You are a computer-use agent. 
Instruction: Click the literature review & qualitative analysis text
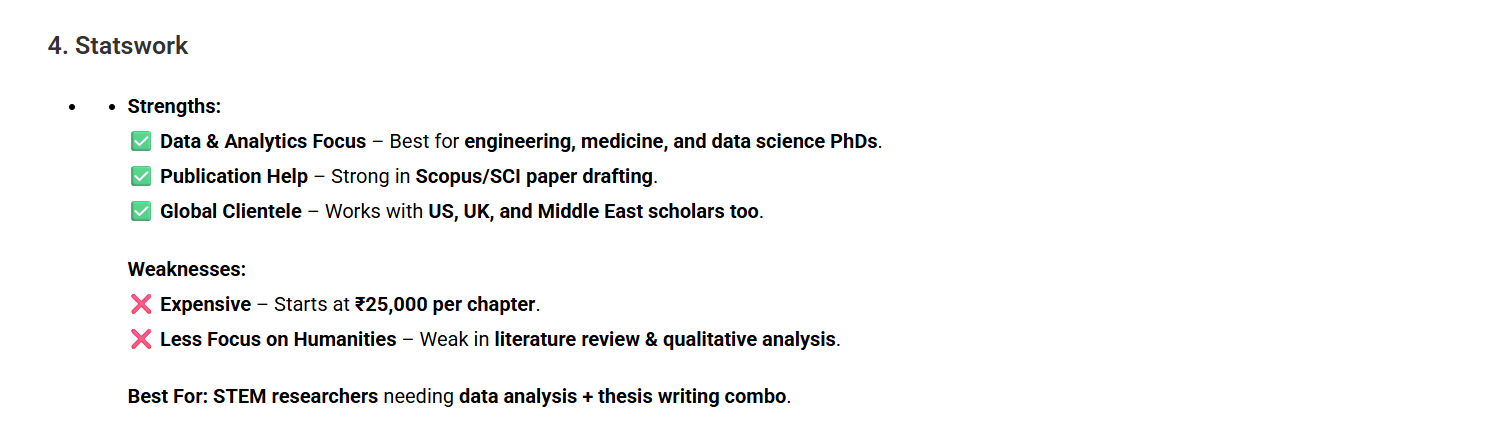[665, 339]
